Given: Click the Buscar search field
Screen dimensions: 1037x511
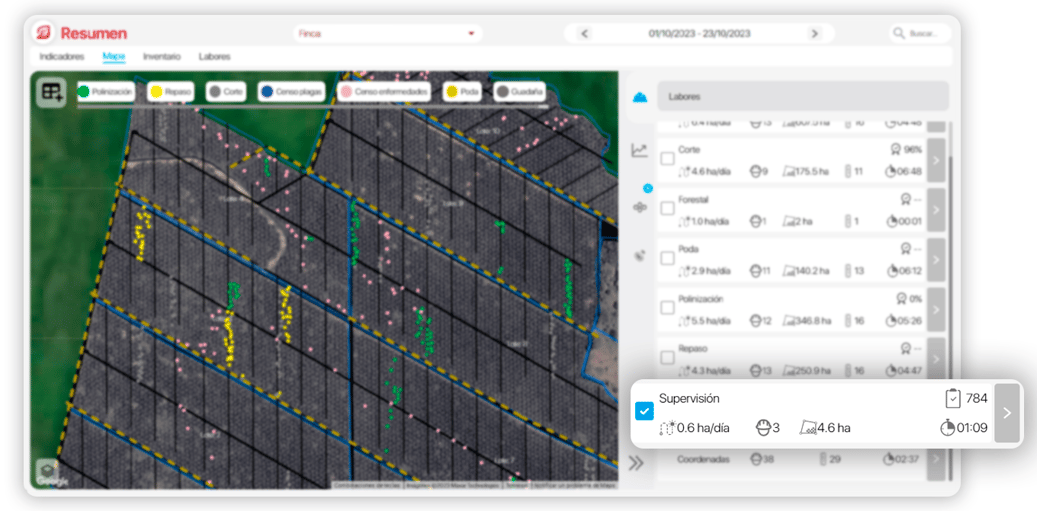Looking at the screenshot, I should [921, 33].
